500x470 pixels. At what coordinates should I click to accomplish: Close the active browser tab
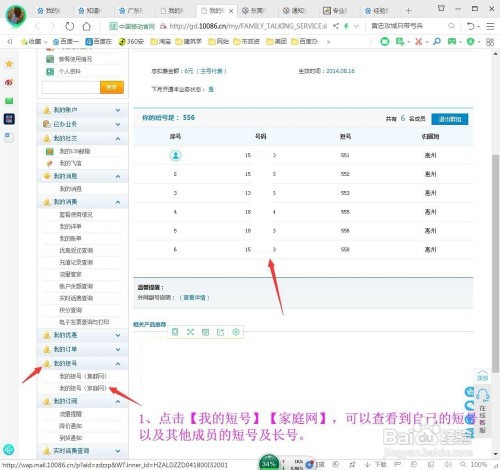(x=231, y=11)
